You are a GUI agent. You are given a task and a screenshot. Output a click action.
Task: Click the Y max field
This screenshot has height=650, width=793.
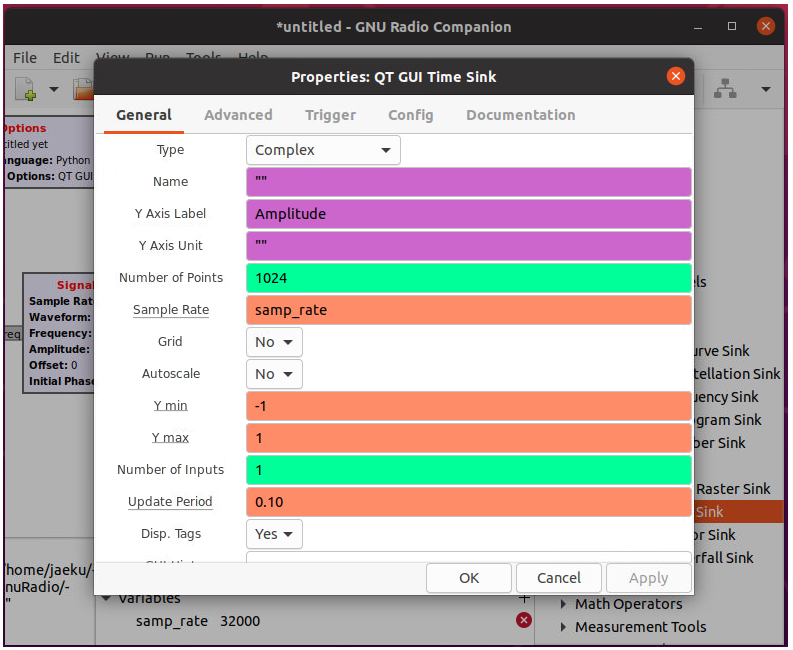pos(468,438)
